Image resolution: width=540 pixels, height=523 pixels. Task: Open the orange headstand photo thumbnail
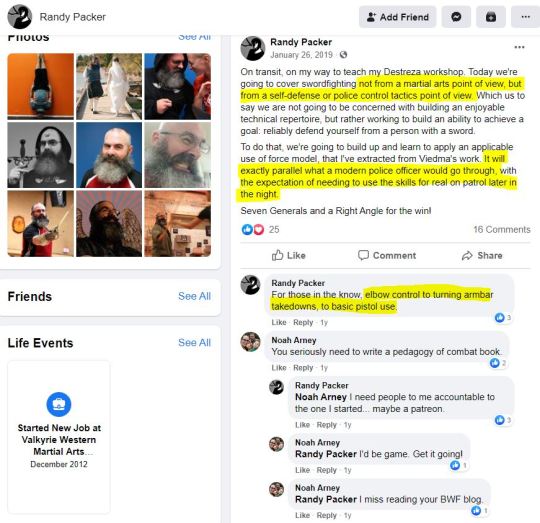[41, 86]
